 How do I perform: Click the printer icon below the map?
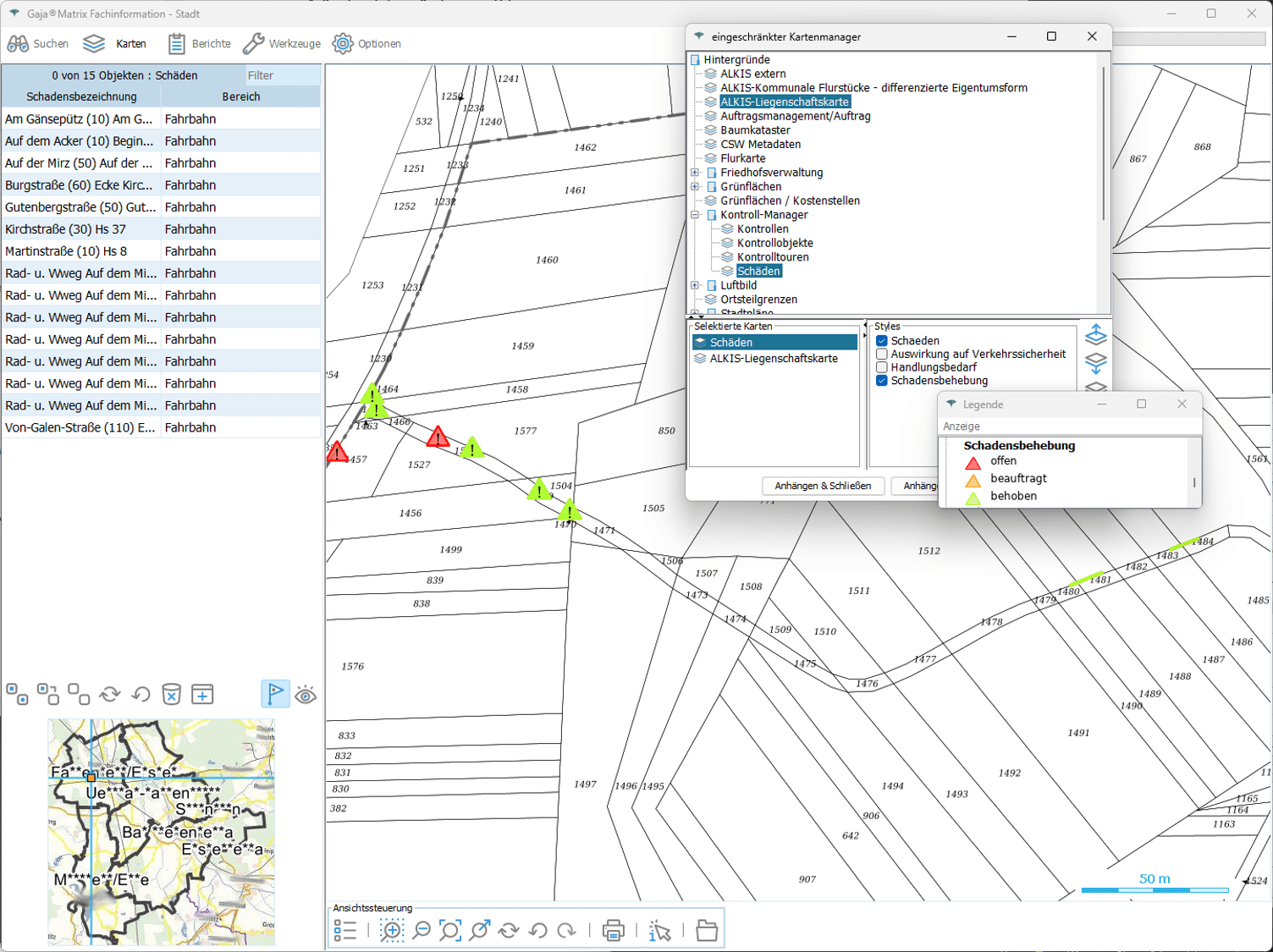coord(613,931)
